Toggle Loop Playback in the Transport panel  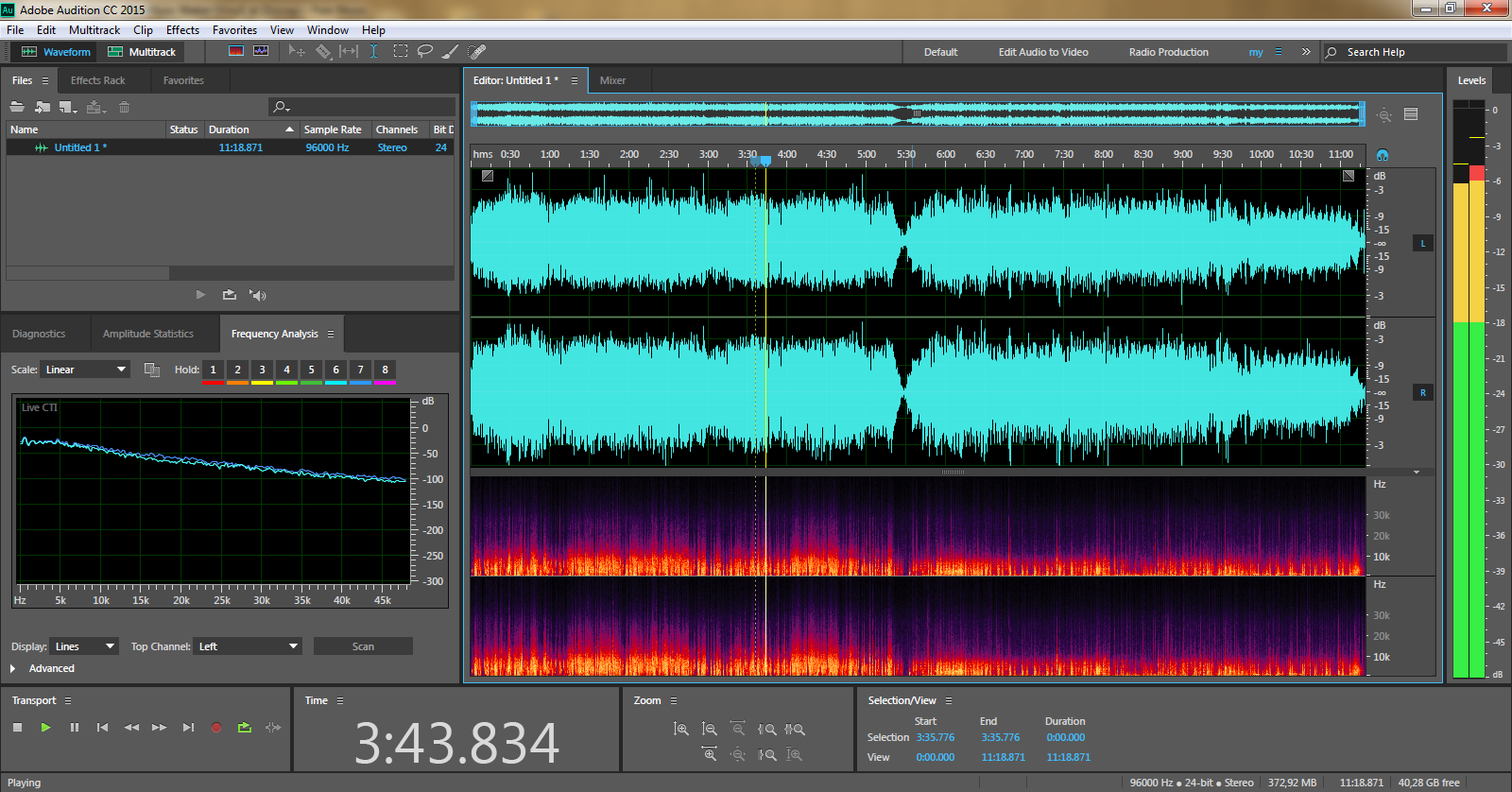click(x=245, y=728)
